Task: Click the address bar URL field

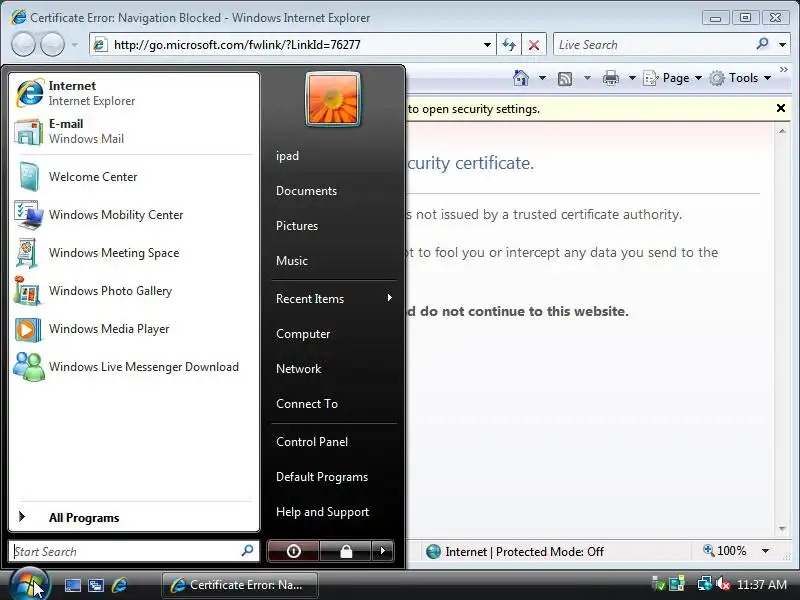Action: (x=286, y=44)
